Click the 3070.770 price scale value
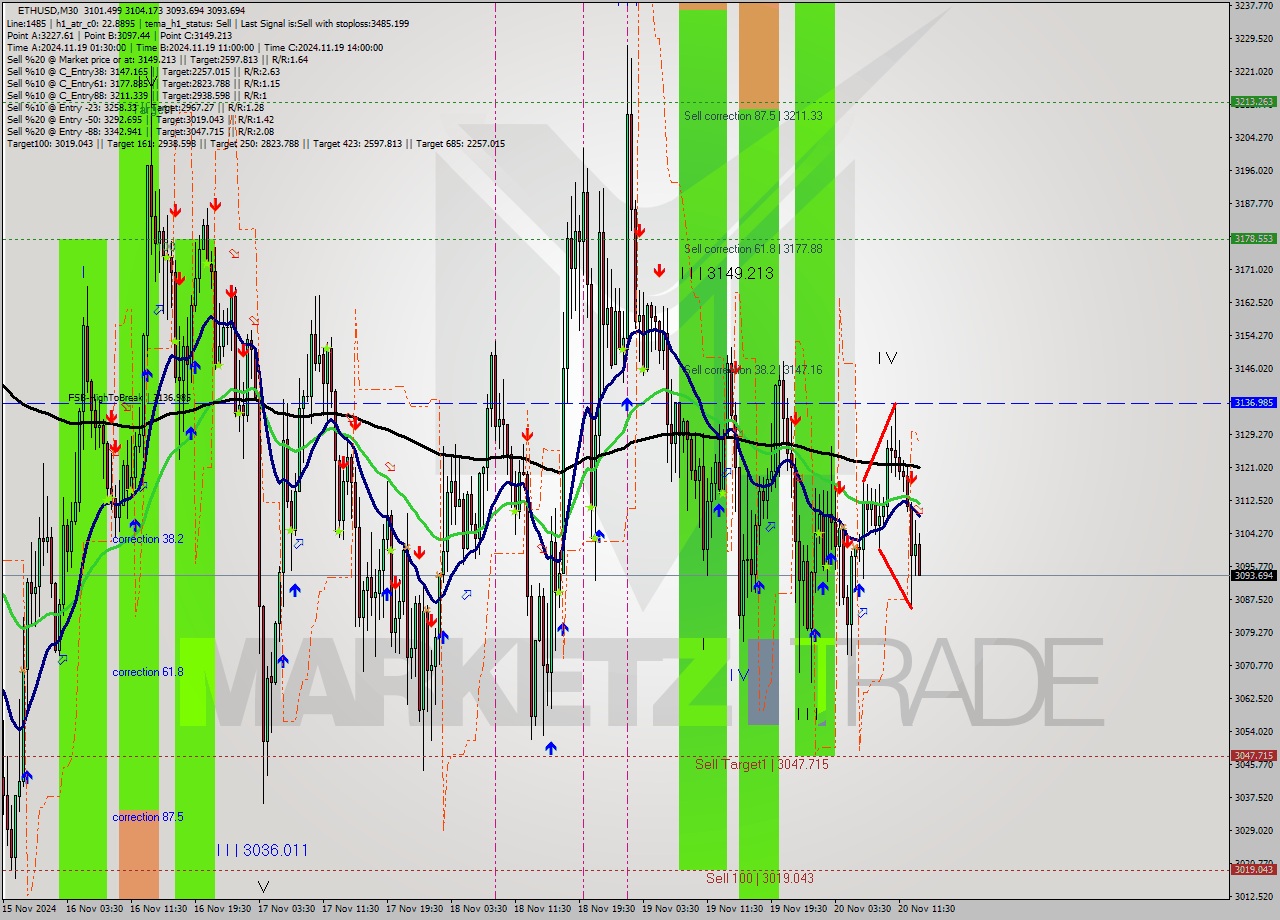 [1253, 665]
